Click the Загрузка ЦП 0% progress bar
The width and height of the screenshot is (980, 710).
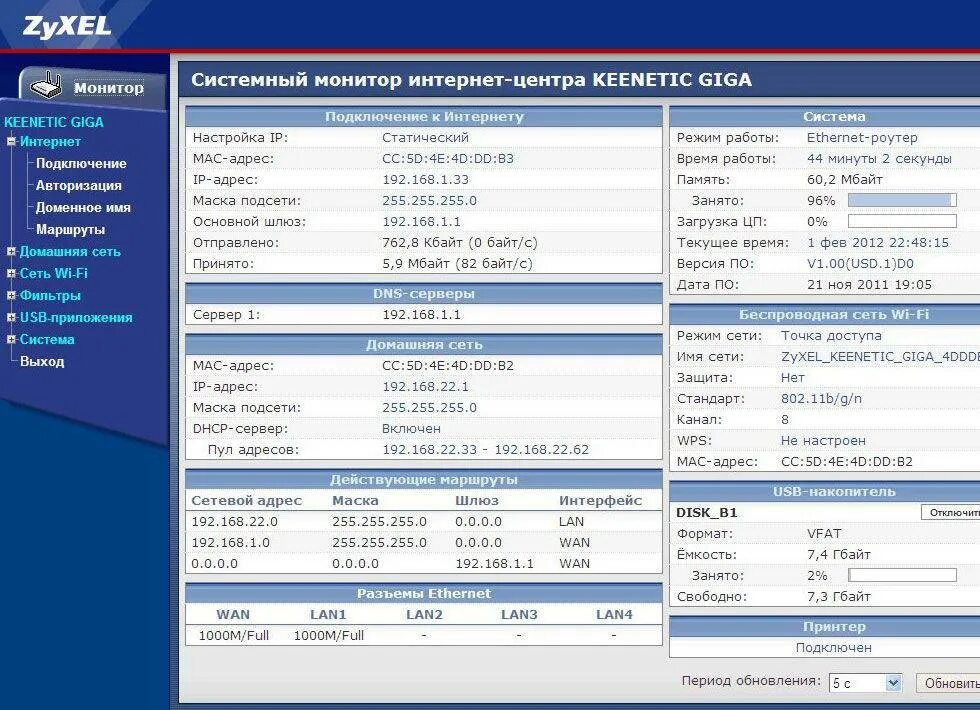(902, 222)
